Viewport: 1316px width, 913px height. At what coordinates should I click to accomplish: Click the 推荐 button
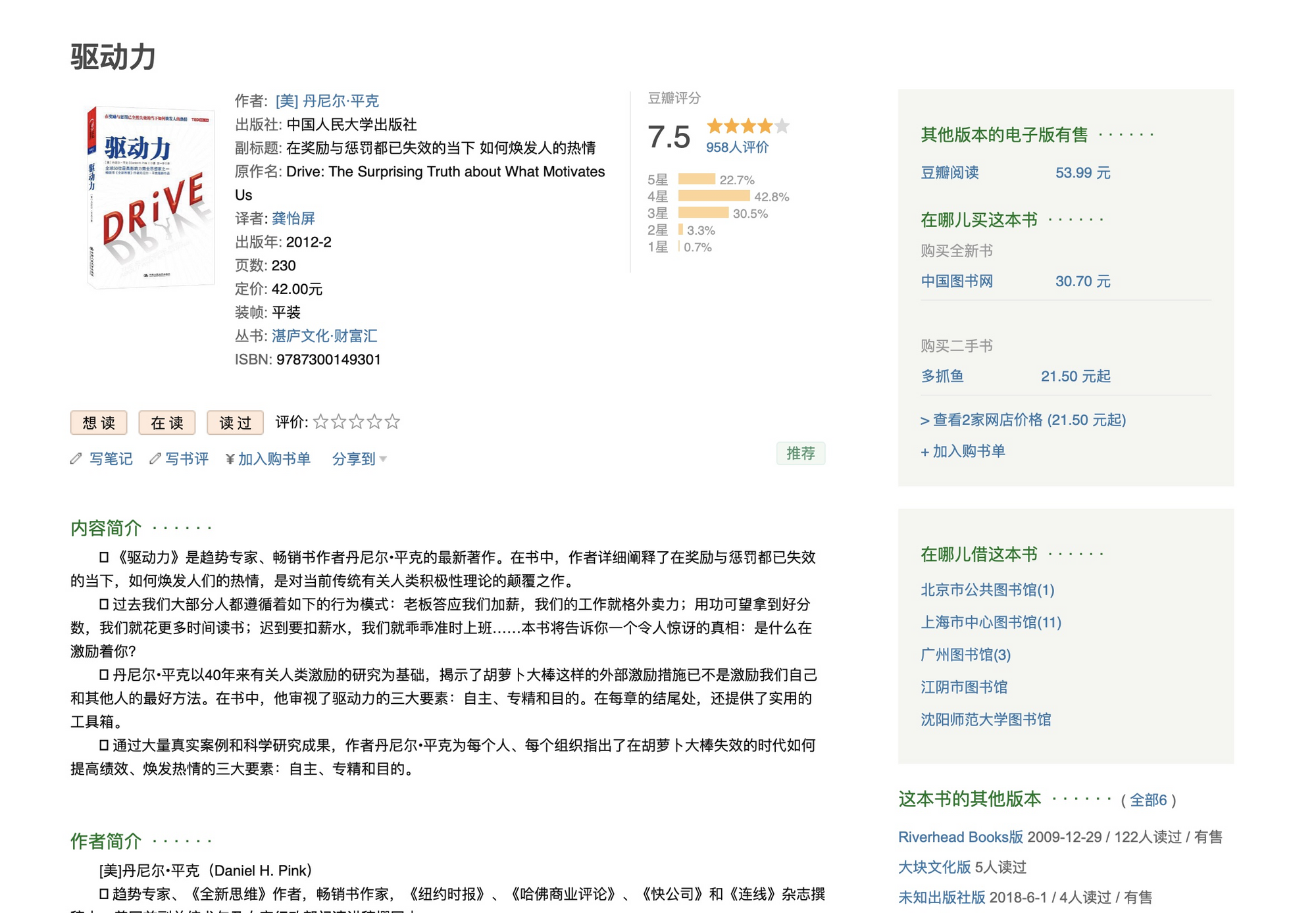coord(800,453)
